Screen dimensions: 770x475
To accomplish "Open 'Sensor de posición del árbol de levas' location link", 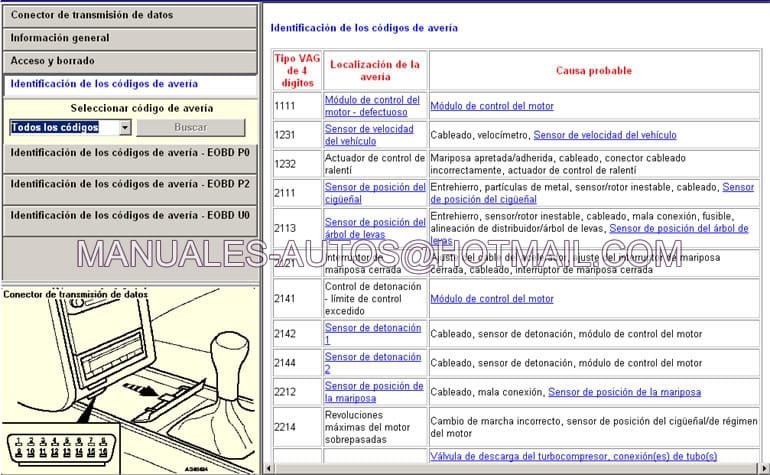I will 375,228.
